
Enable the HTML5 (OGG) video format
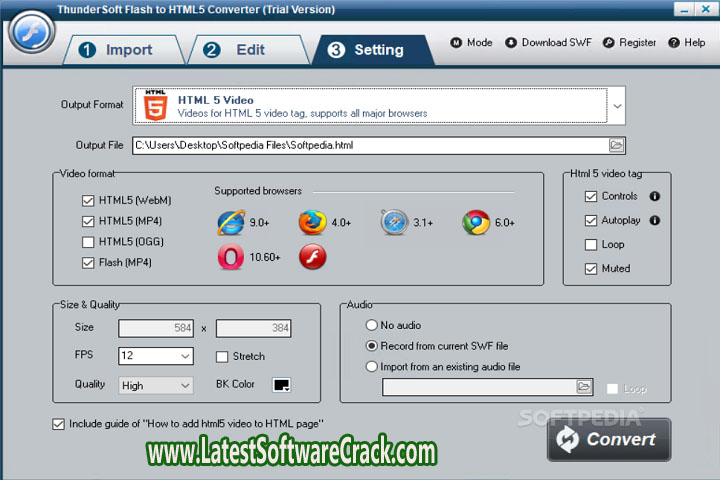pos(89,243)
